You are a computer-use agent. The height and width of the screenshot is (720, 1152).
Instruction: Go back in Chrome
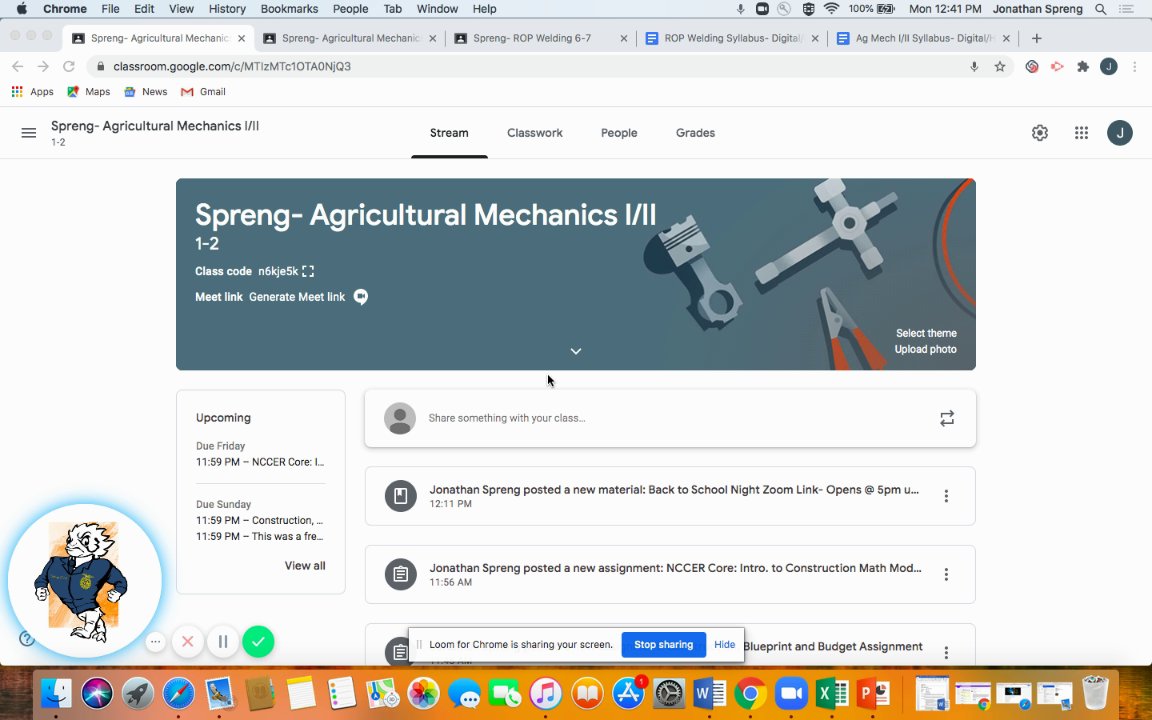click(x=18, y=66)
